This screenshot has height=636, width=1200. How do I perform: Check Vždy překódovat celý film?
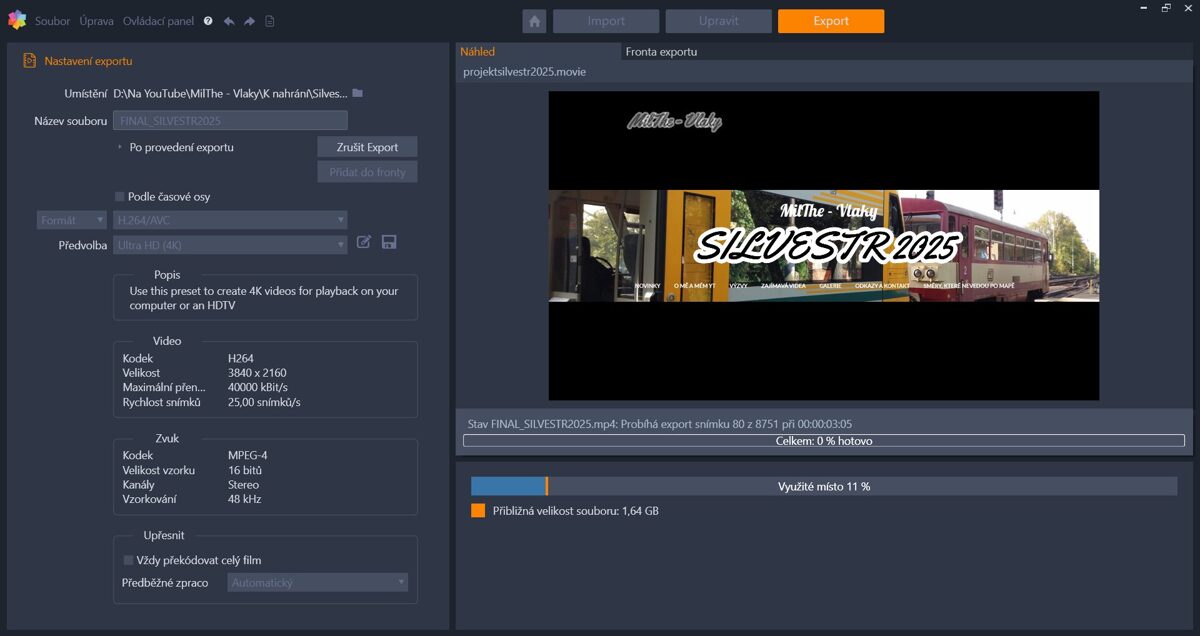point(127,560)
